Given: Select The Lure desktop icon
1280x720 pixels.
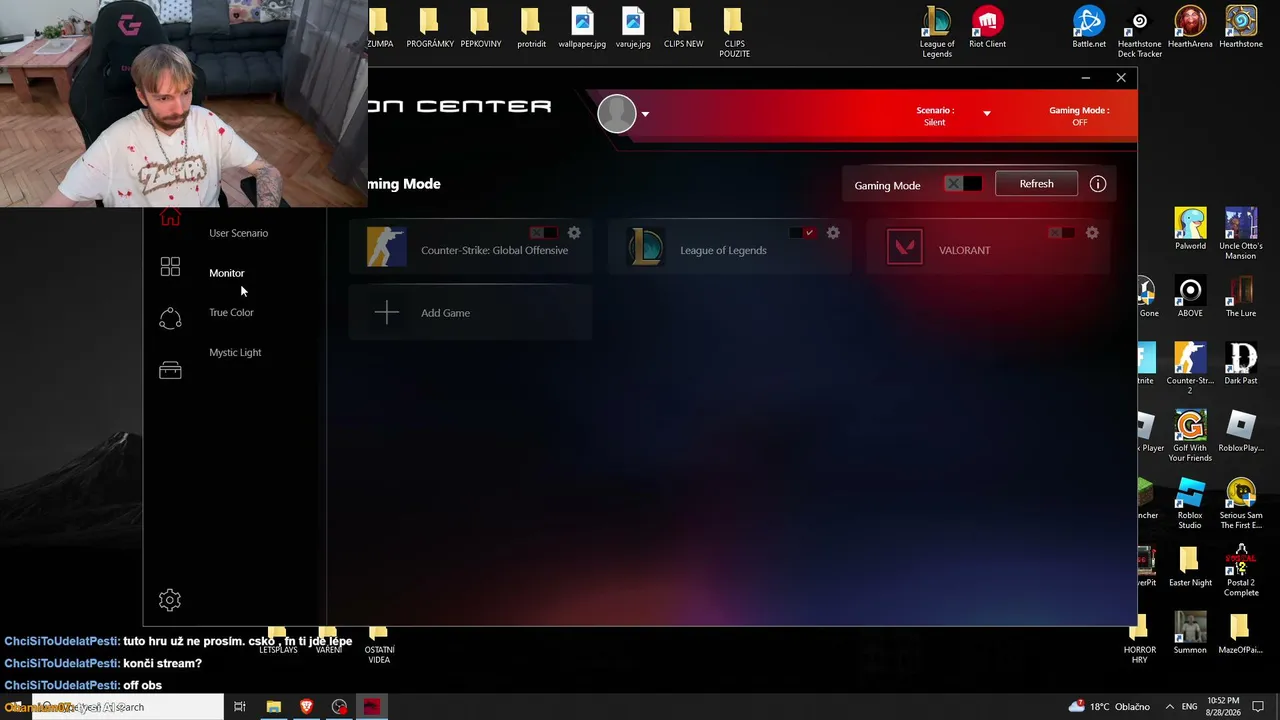Looking at the screenshot, I should click(1241, 297).
